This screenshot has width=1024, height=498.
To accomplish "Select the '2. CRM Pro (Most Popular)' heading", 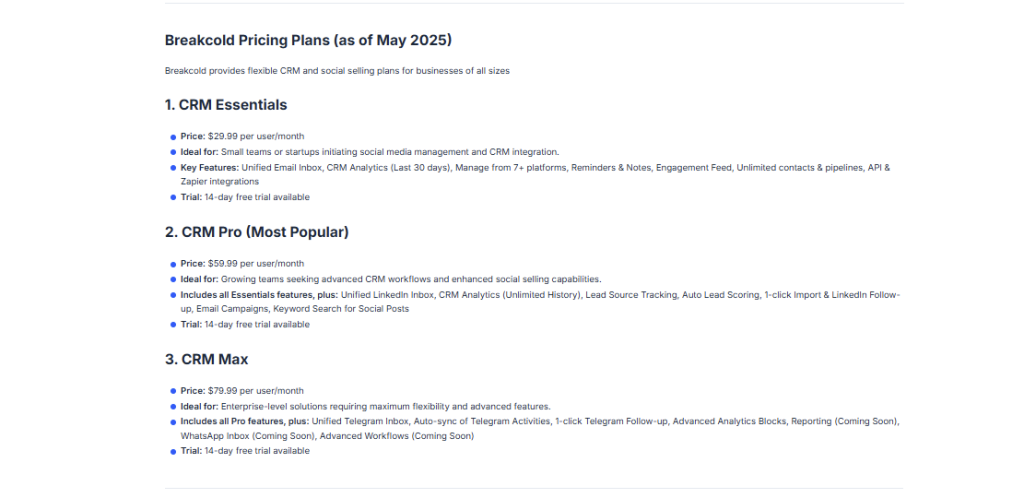I will coord(257,232).
